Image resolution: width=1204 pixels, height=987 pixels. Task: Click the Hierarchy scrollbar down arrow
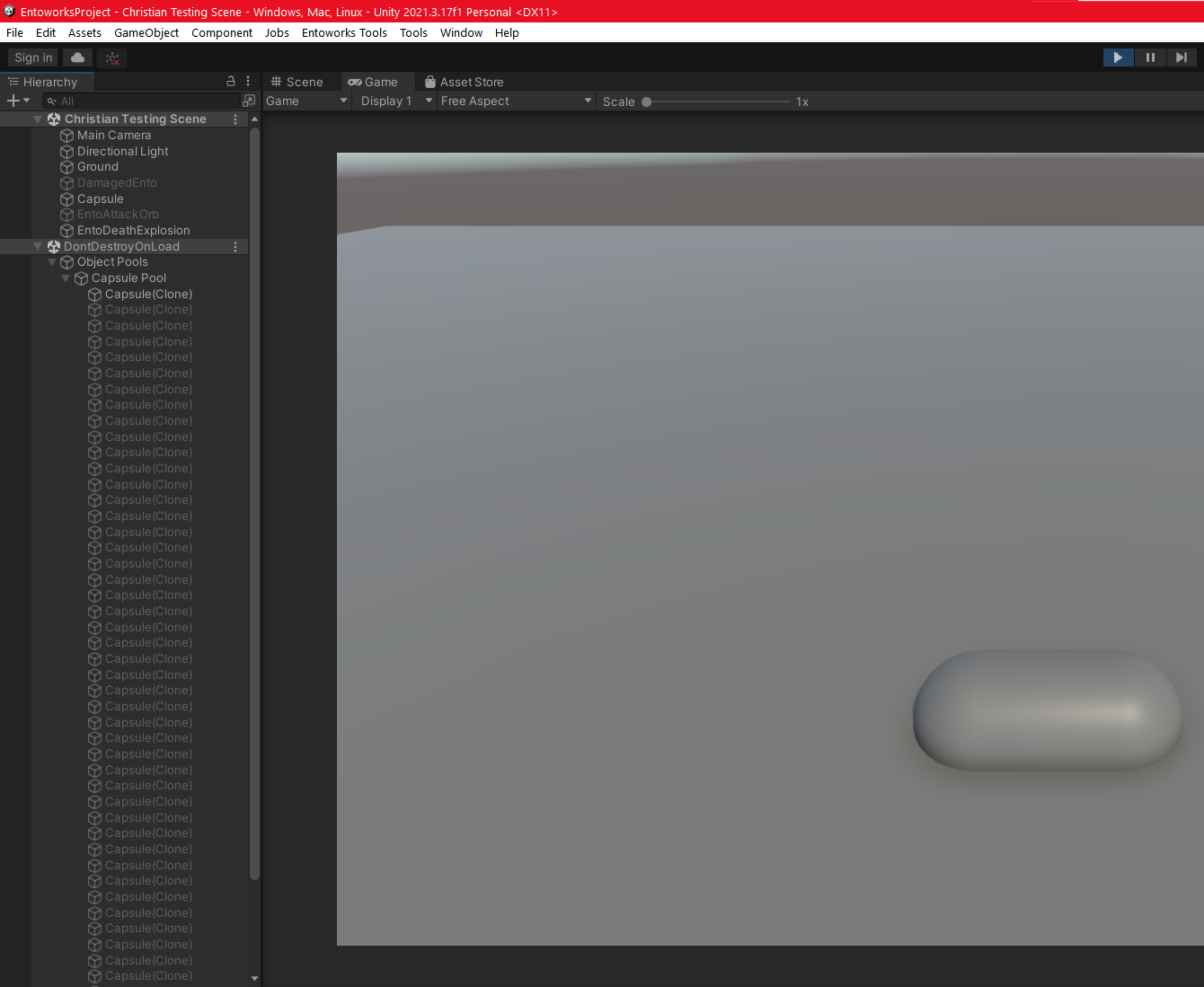(x=254, y=979)
